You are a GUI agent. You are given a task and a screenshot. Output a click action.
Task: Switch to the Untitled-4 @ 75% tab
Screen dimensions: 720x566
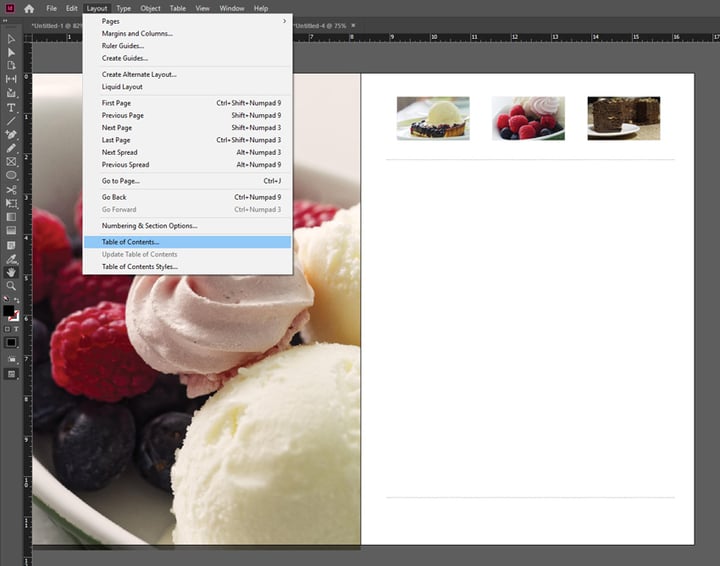(321, 26)
